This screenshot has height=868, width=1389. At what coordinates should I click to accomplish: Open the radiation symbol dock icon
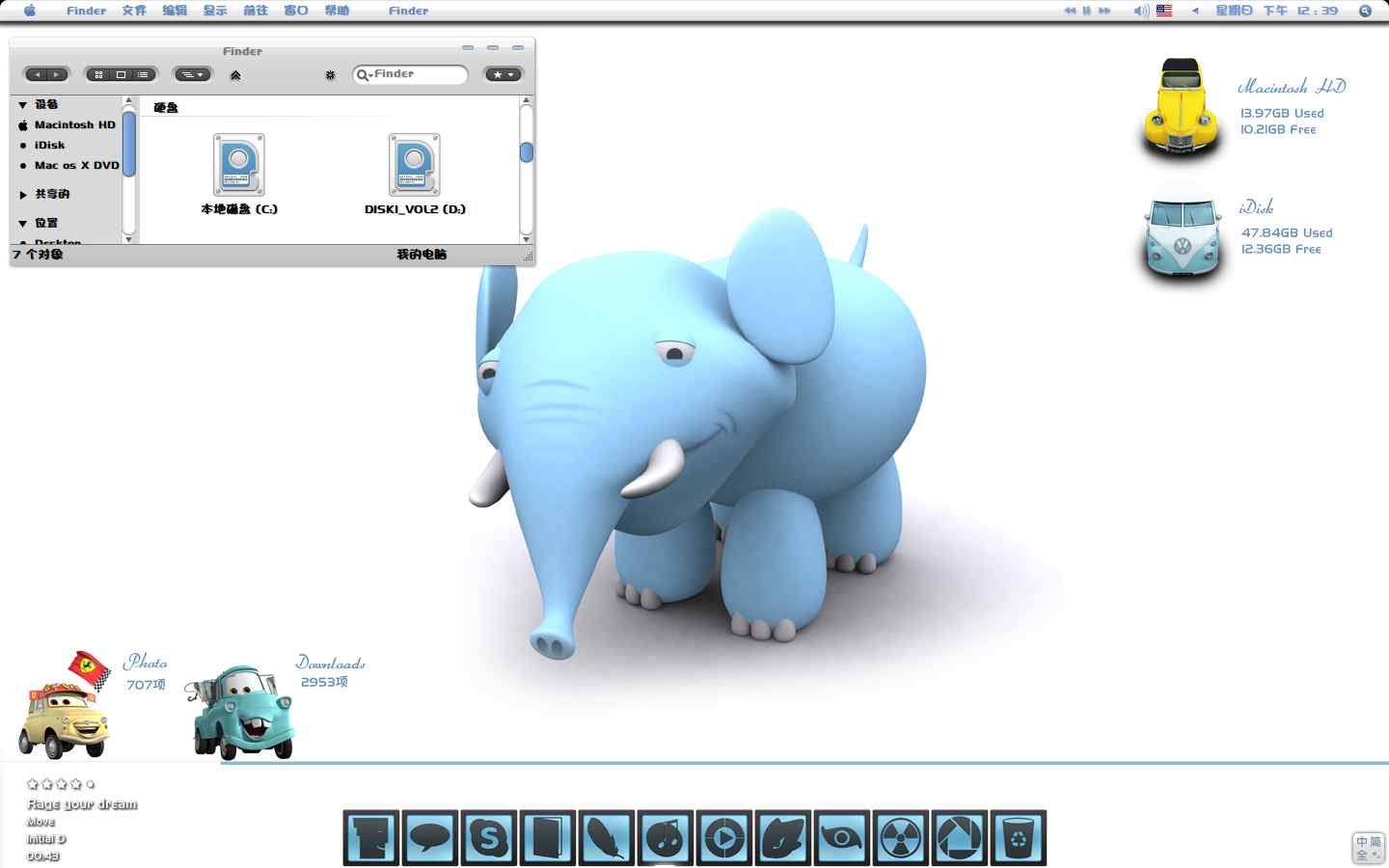click(x=901, y=837)
